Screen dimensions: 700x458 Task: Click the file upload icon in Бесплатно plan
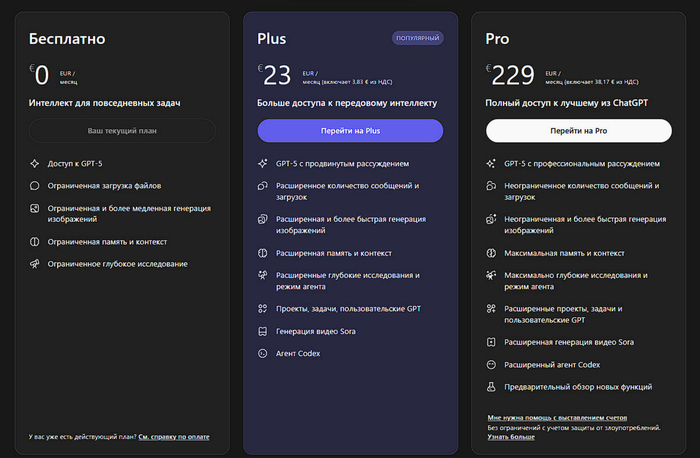pyautogui.click(x=34, y=185)
